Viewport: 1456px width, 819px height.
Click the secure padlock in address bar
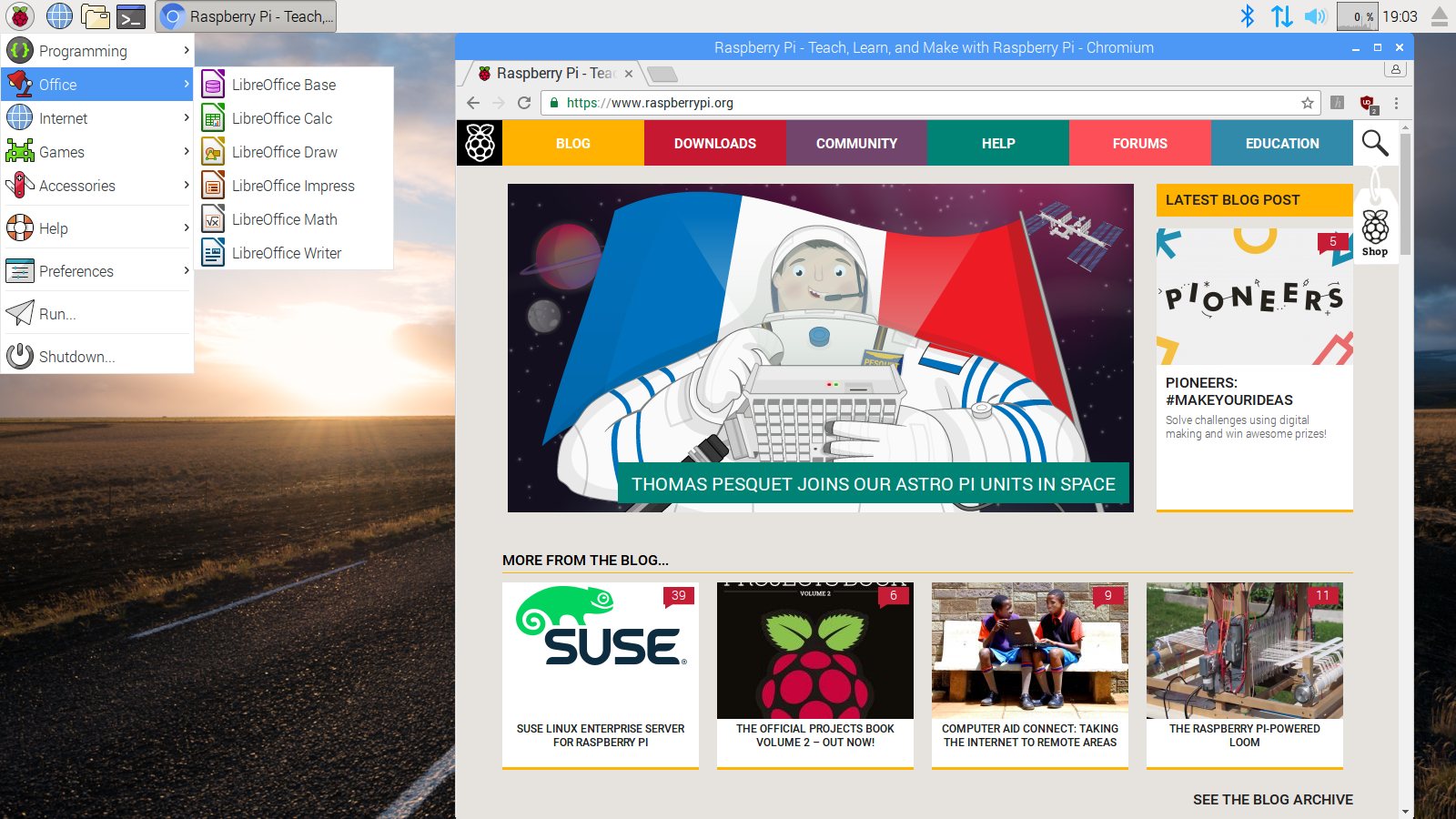tap(554, 103)
